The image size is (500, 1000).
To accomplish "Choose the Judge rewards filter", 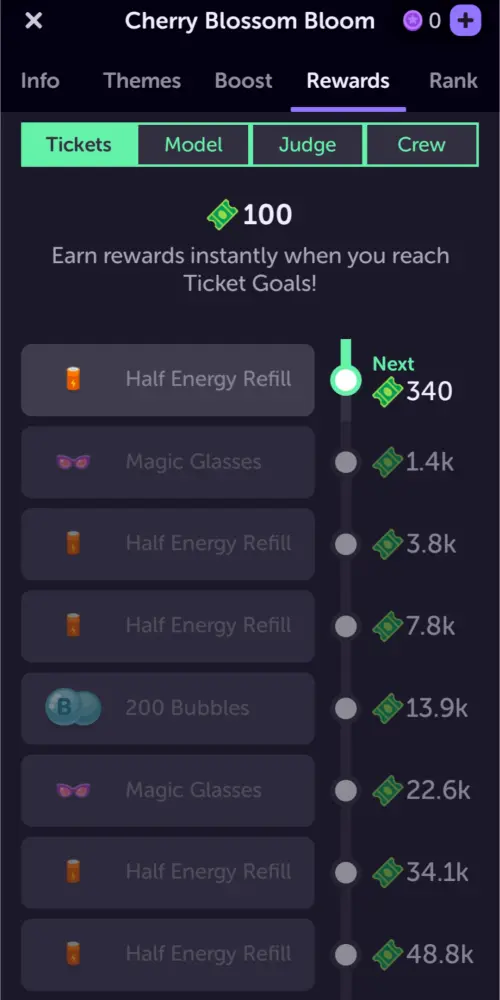I will pyautogui.click(x=307, y=145).
